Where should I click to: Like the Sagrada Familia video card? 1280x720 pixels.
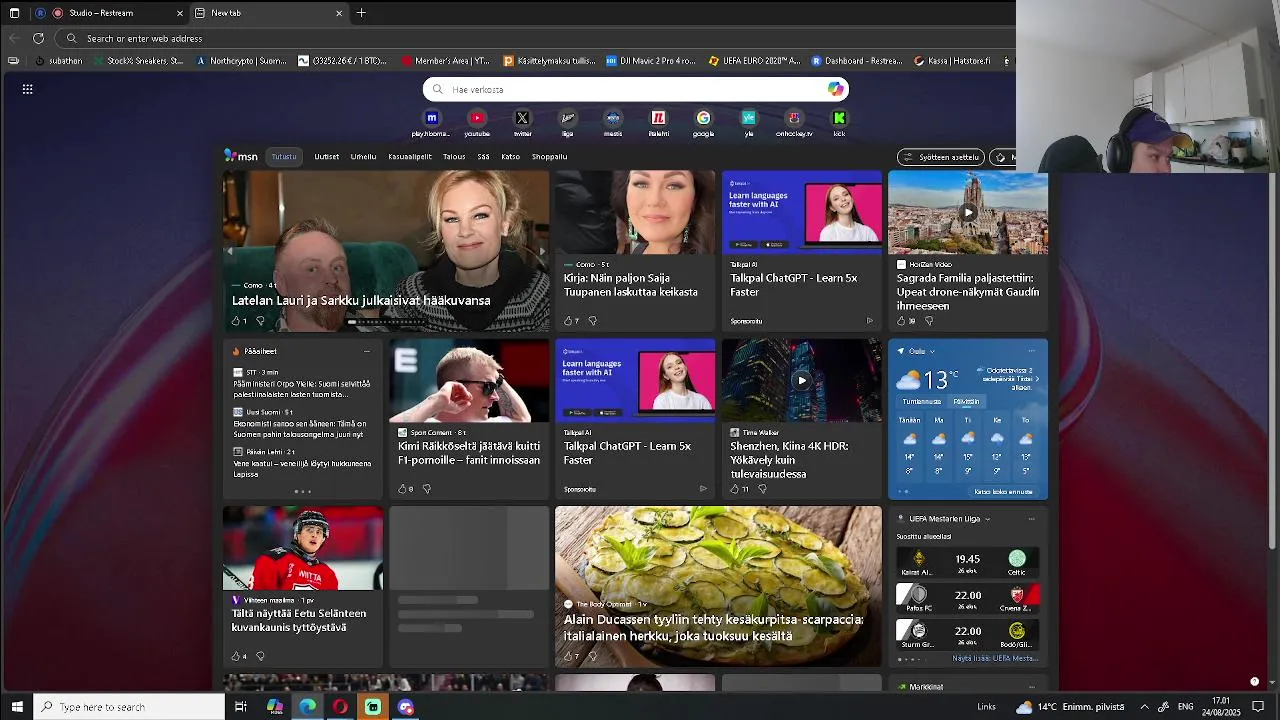tap(901, 321)
